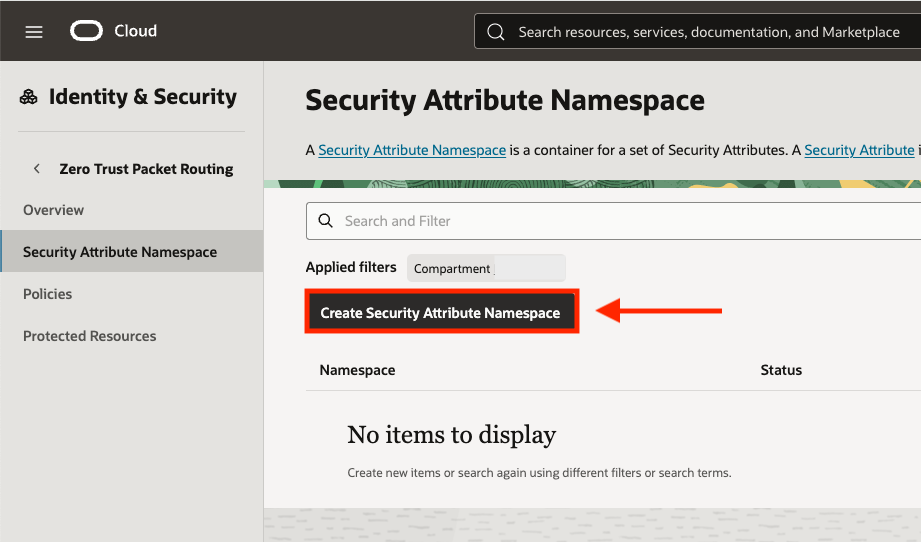Open the Overview page in sidebar

[x=54, y=210]
